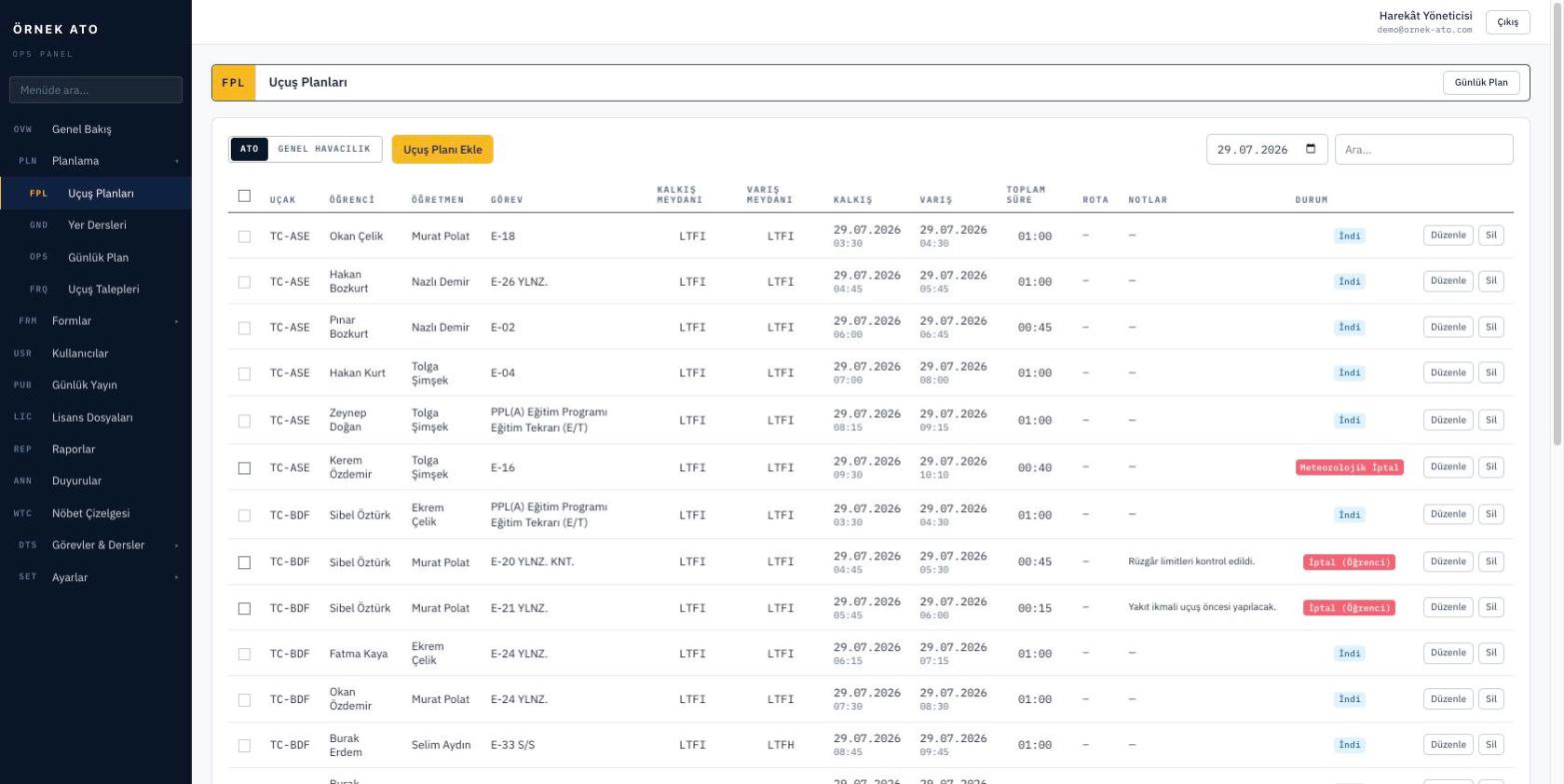The image size is (1564, 784).
Task: Click the Uçuş Planı Ekle button
Action: coord(443,150)
